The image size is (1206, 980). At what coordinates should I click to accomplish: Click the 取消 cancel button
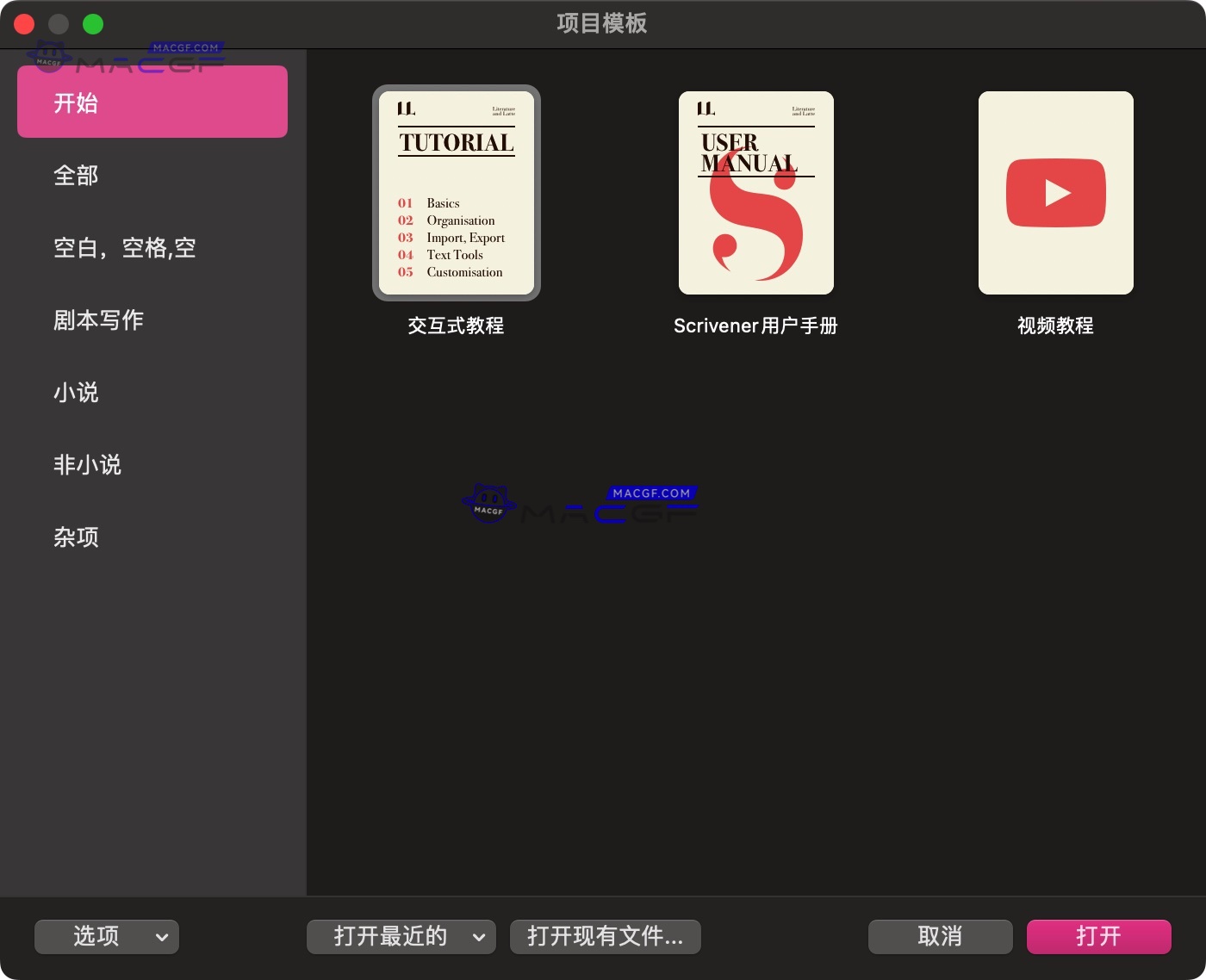940,937
